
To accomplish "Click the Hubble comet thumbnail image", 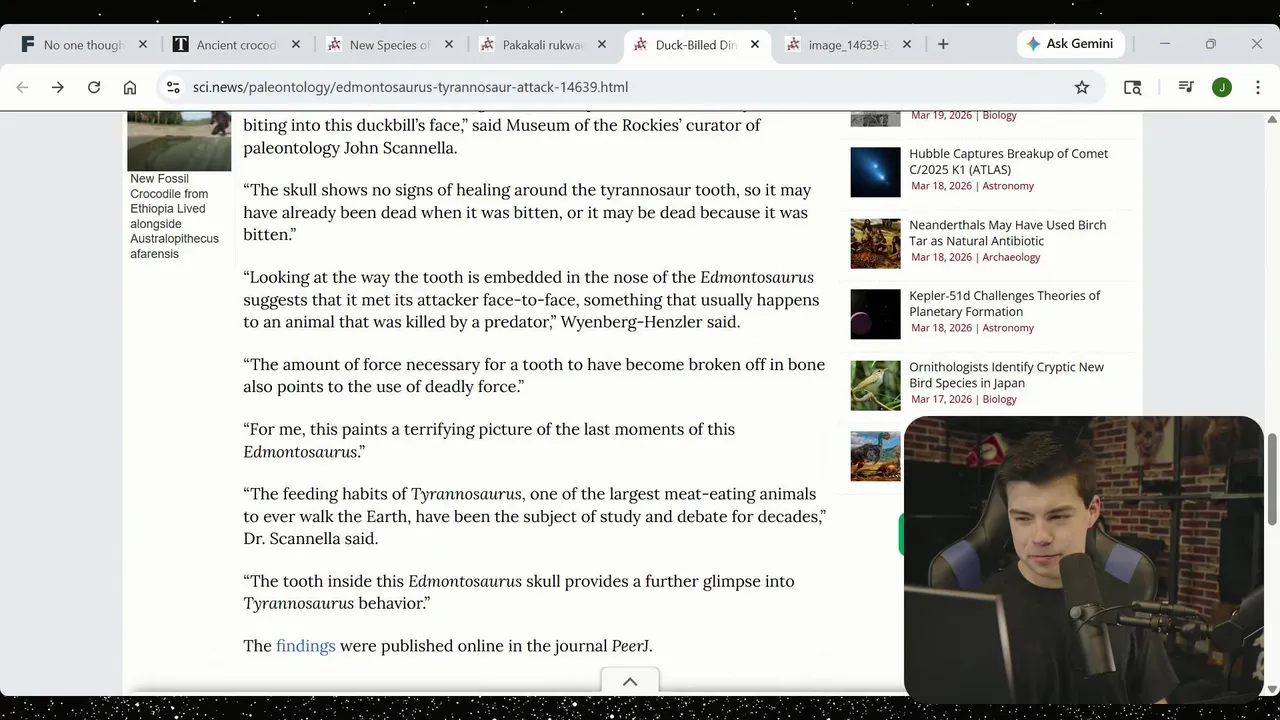I will (x=876, y=172).
